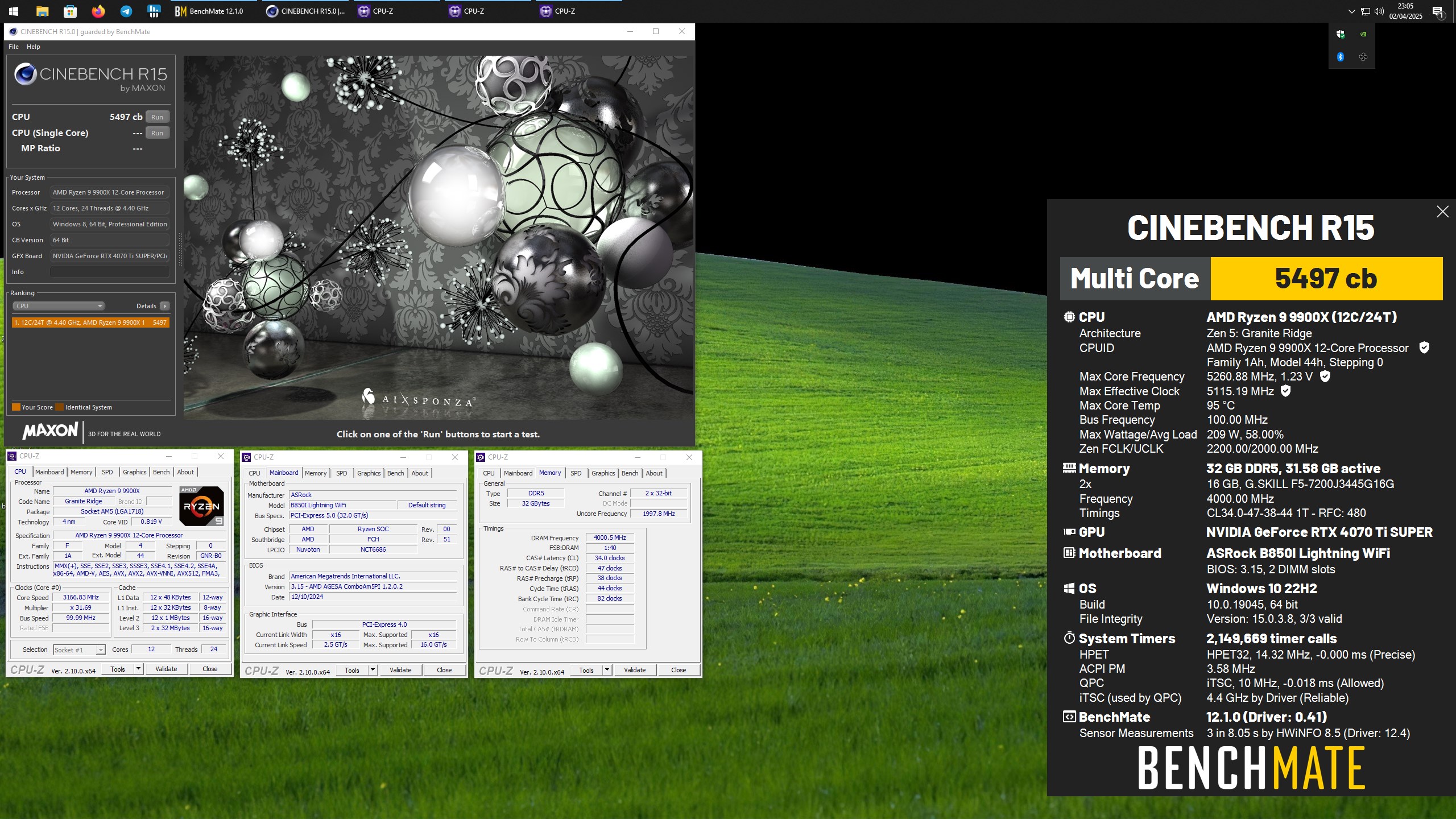This screenshot has height=819, width=1456.
Task: Click the shield icon next to CPUID
Action: click(1424, 348)
